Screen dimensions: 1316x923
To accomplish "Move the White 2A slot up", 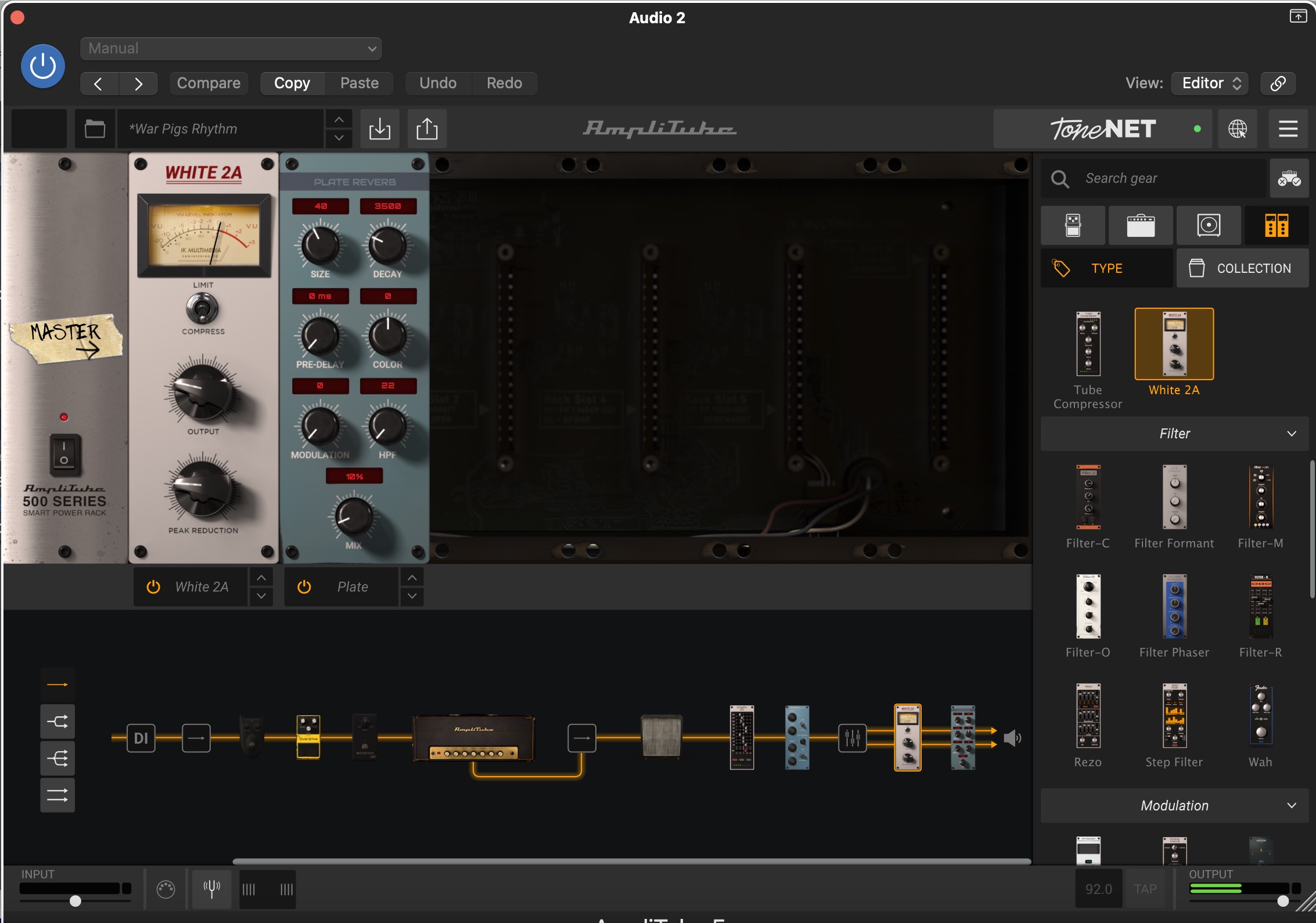I will [x=261, y=578].
